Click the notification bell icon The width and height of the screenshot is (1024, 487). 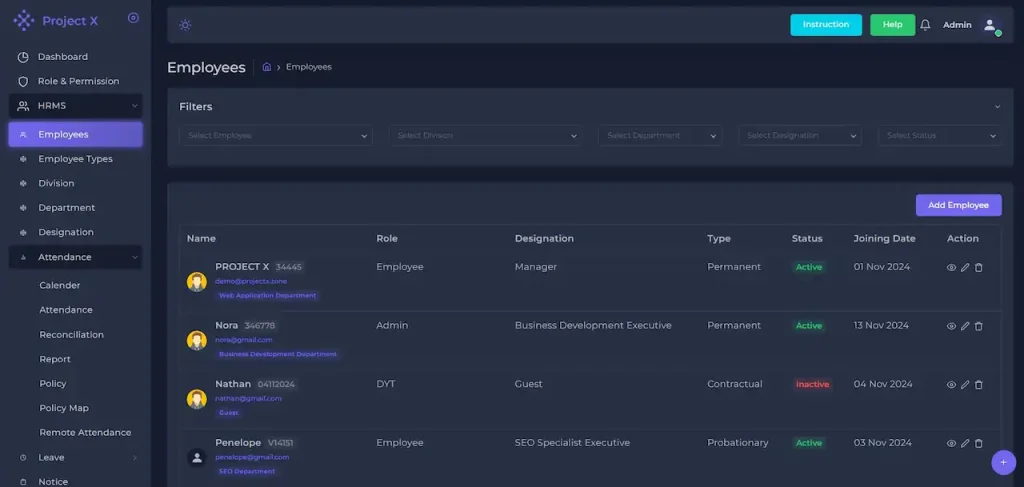click(925, 25)
